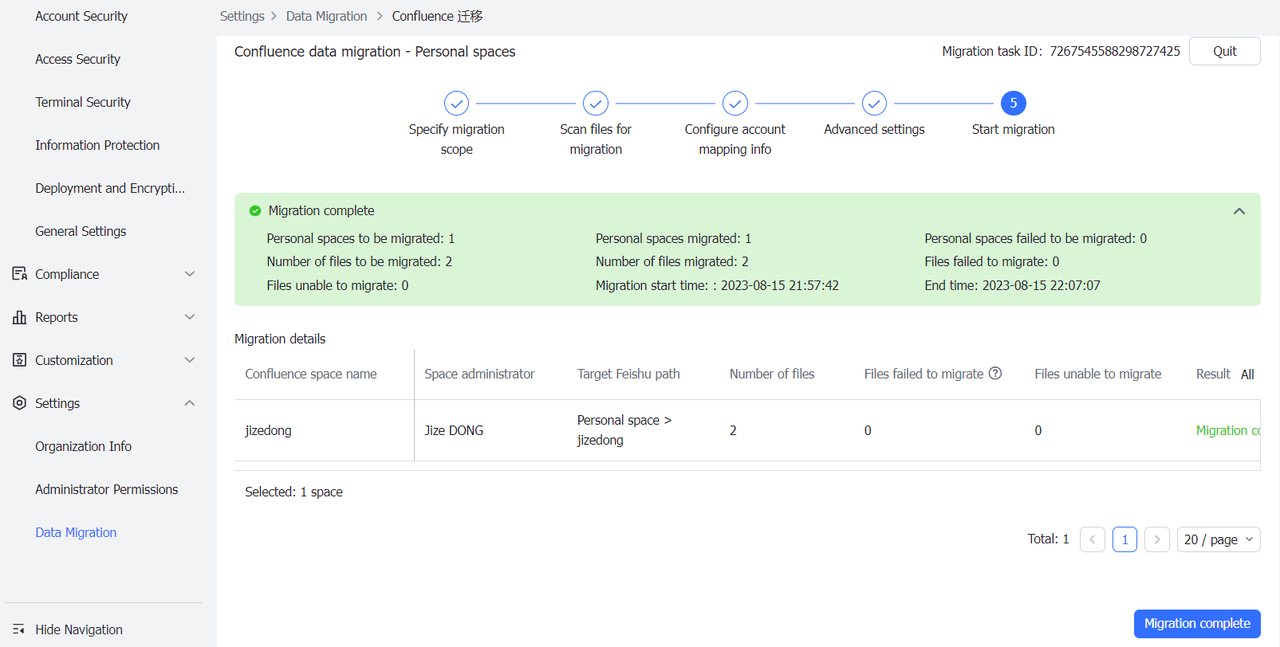The height and width of the screenshot is (647, 1280).
Task: Click the Settings gear icon
Action: (x=19, y=403)
